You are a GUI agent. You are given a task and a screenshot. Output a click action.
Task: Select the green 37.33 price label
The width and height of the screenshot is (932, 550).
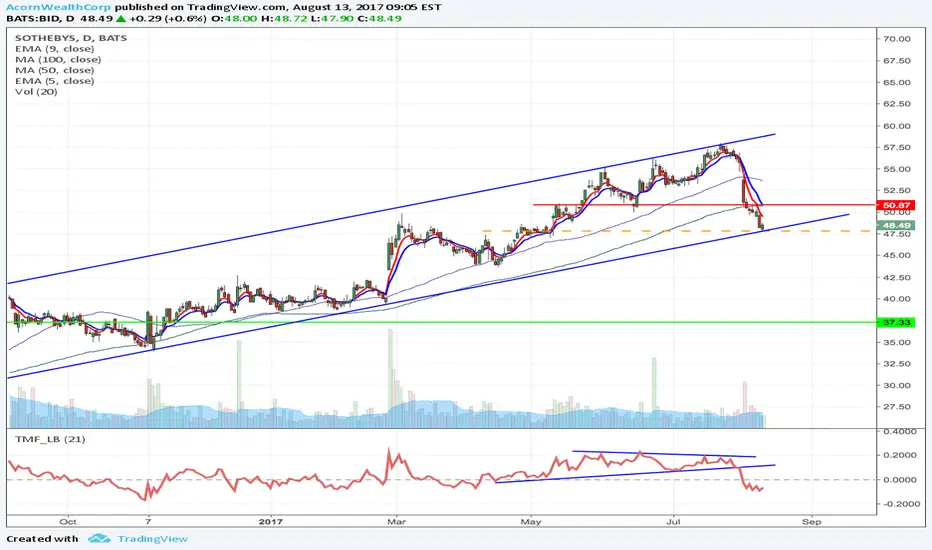click(896, 322)
